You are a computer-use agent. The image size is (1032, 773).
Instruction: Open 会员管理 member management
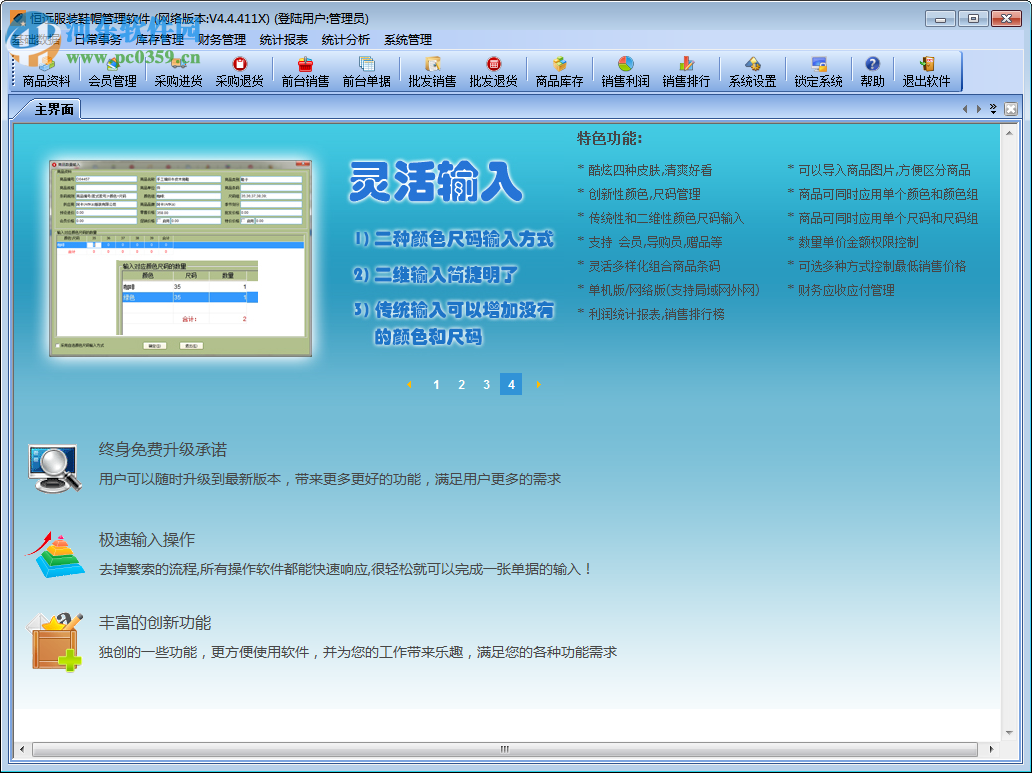point(112,72)
